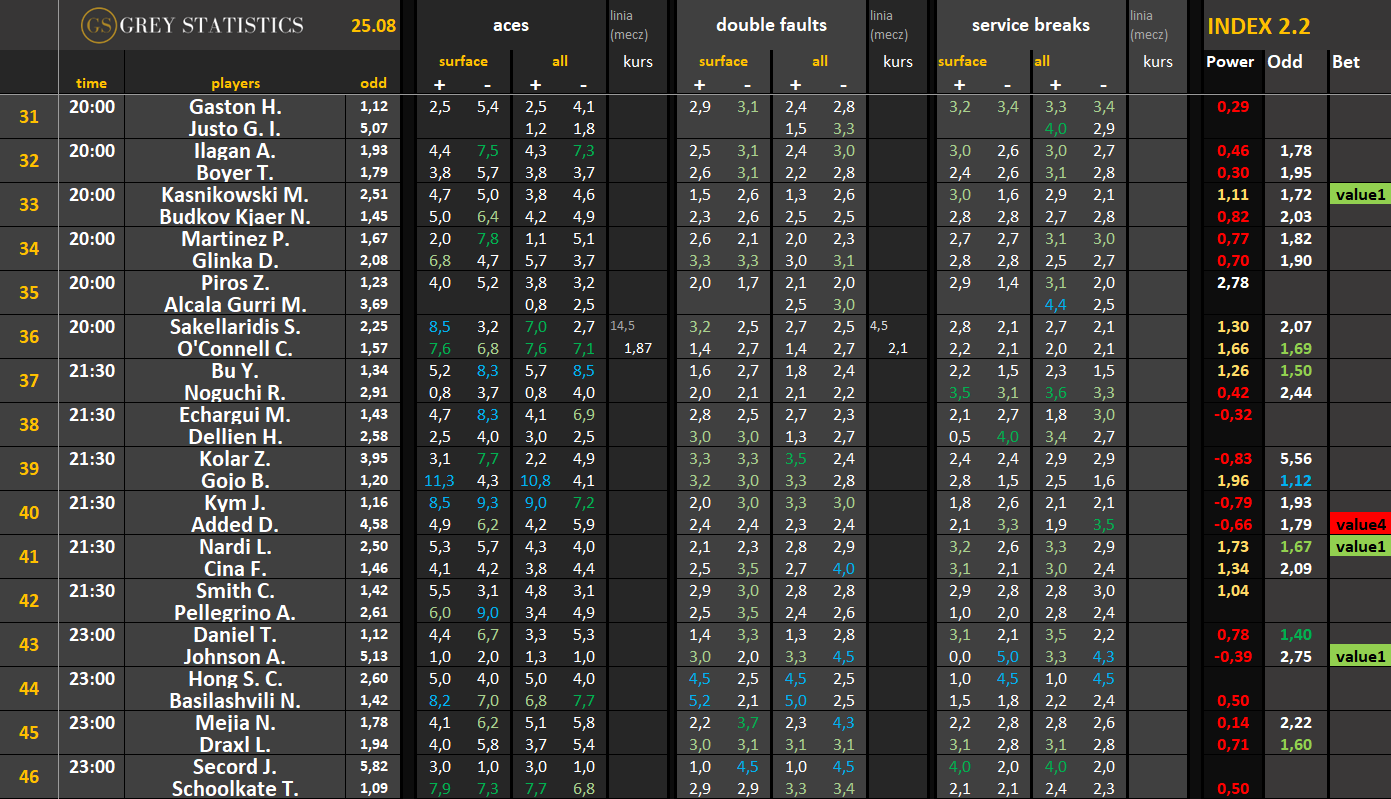The width and height of the screenshot is (1391, 799).
Task: Click red value4 tag for Added D.
Action: coord(1359,525)
